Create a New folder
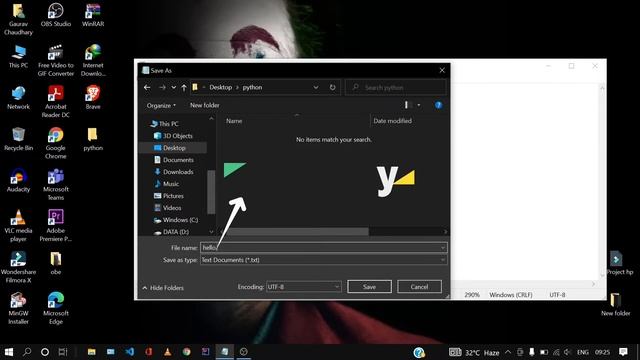 click(204, 105)
